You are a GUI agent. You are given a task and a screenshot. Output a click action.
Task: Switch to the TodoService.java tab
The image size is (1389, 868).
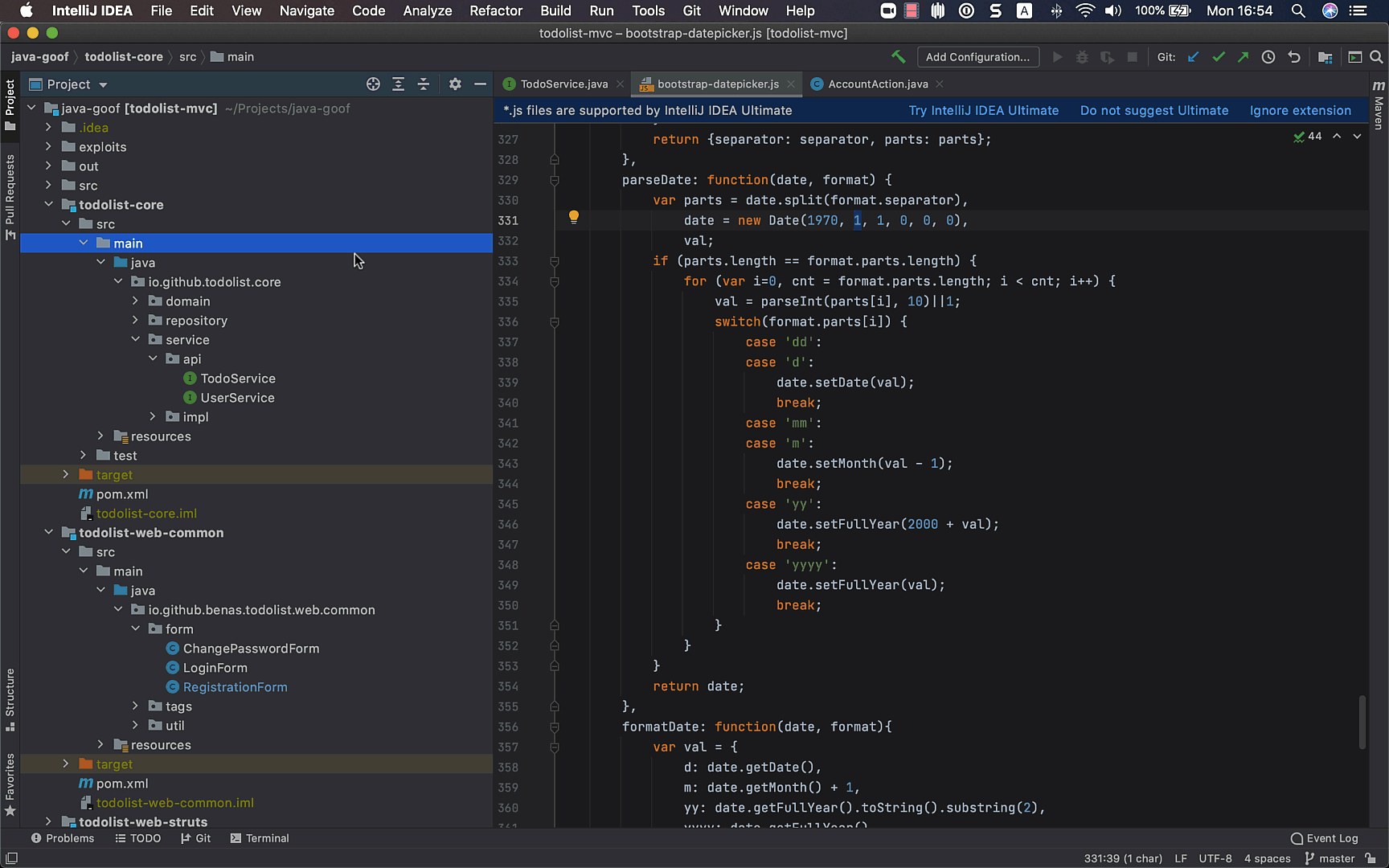(x=563, y=84)
